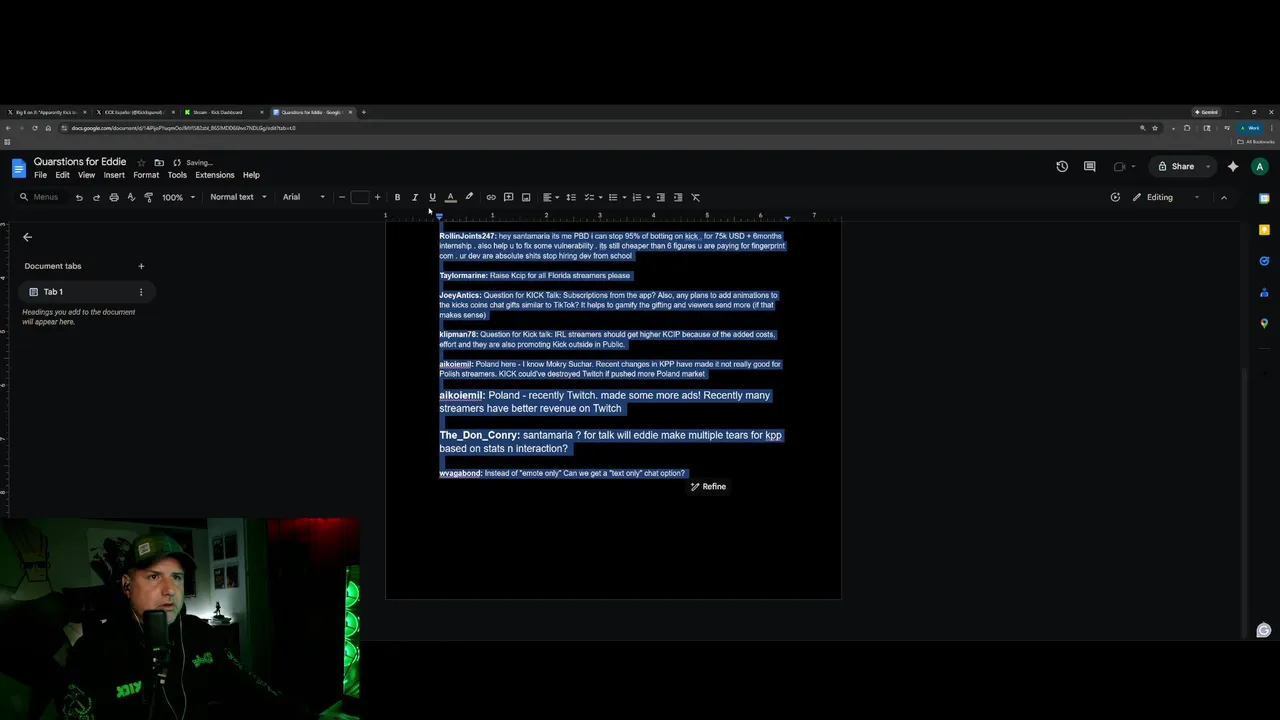Open the File menu
The width and height of the screenshot is (1280, 720).
pos(40,175)
